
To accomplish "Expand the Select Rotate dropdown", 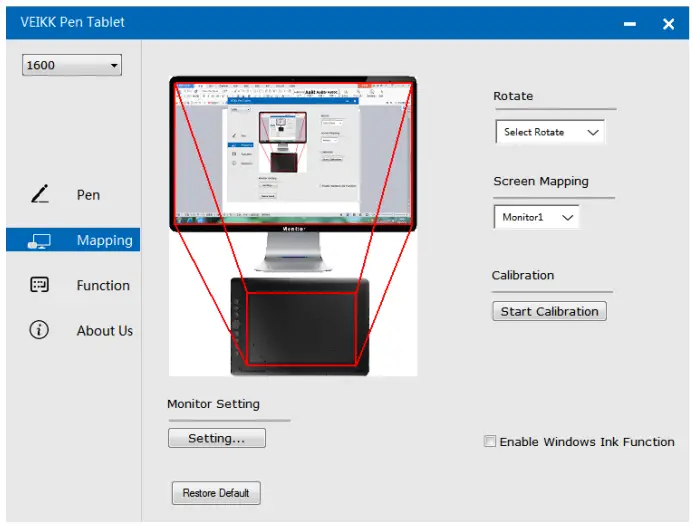I will (550, 132).
